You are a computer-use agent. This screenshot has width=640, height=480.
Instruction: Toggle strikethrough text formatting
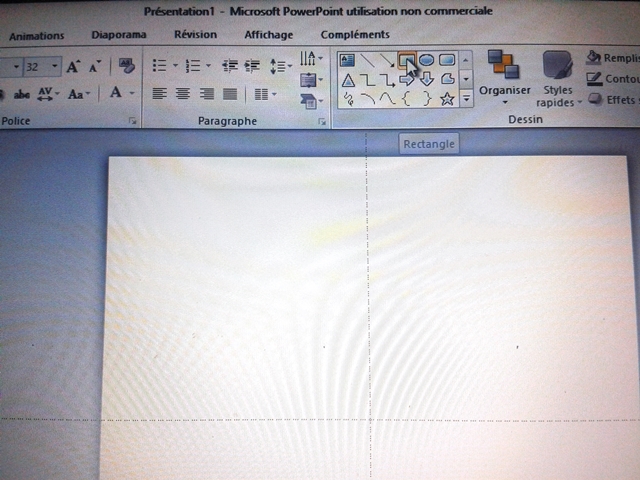pos(23,94)
